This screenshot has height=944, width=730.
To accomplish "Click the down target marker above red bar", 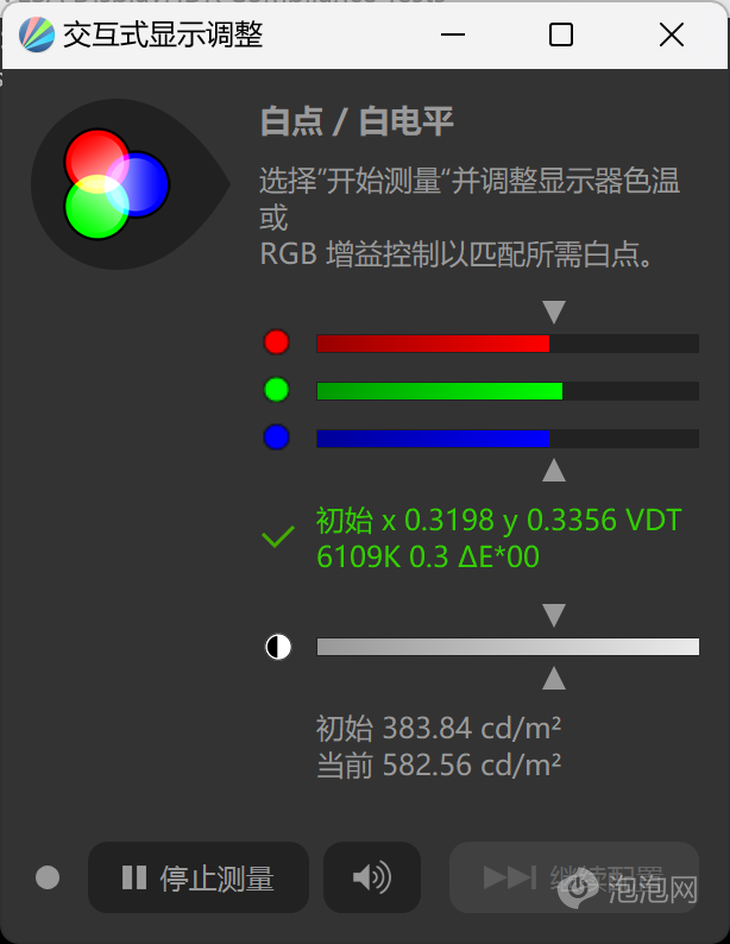I will 554,312.
